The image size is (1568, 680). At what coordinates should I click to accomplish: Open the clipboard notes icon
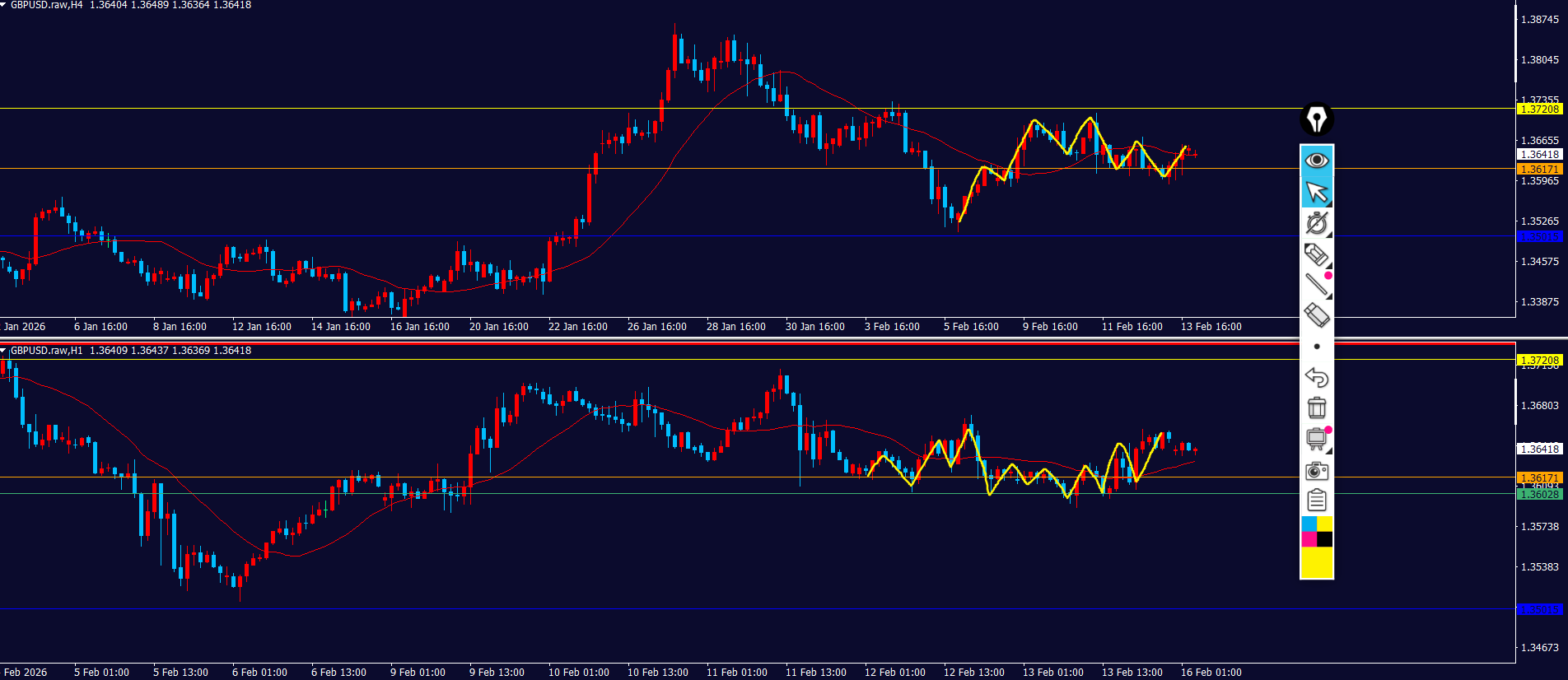click(1316, 500)
